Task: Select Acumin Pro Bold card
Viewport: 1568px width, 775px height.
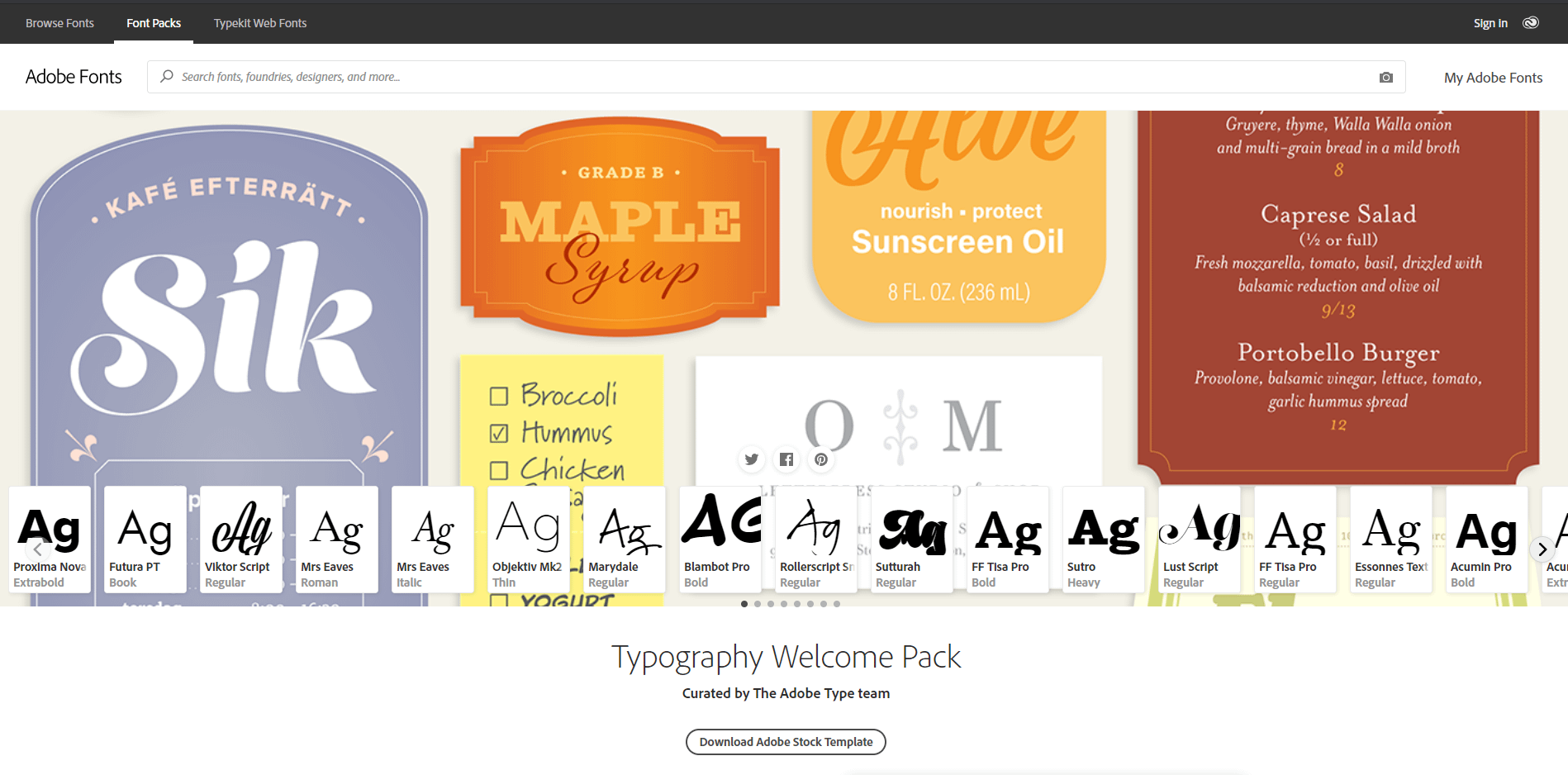Action: (1487, 540)
